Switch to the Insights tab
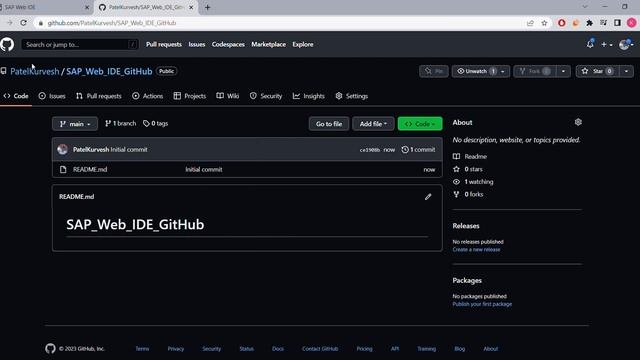 pos(309,96)
